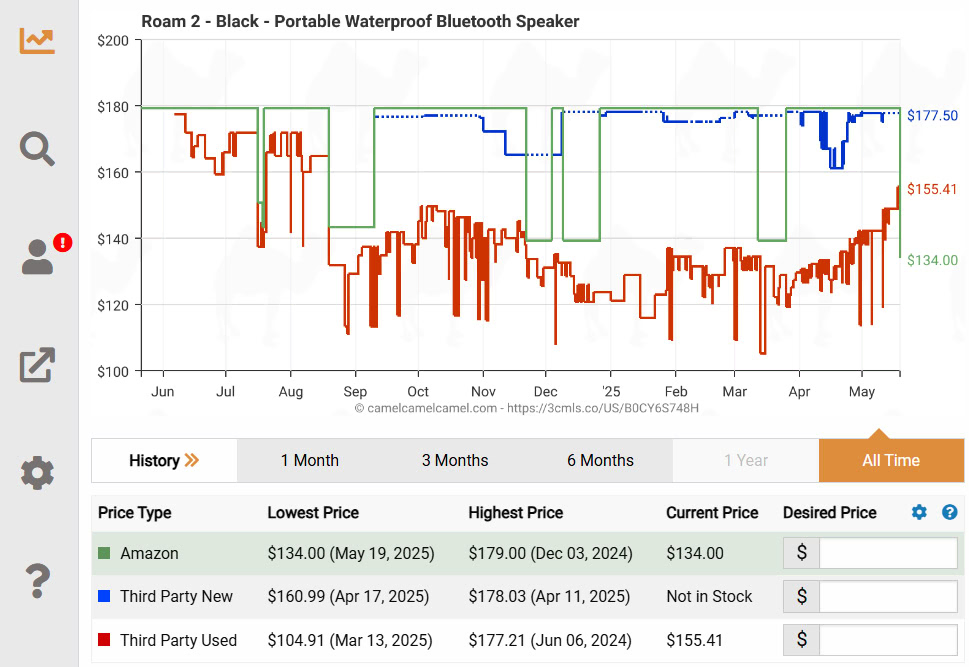Click the Amazon desired price input field
Viewport: 969px width, 667px height.
[x=888, y=553]
